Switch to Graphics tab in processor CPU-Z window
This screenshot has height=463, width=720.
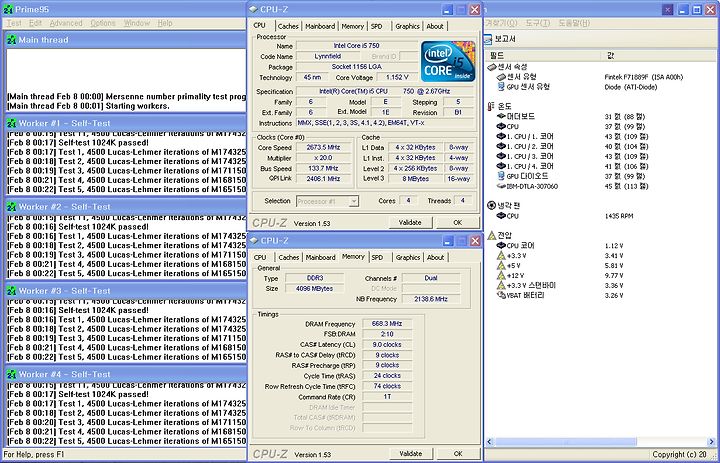(408, 27)
